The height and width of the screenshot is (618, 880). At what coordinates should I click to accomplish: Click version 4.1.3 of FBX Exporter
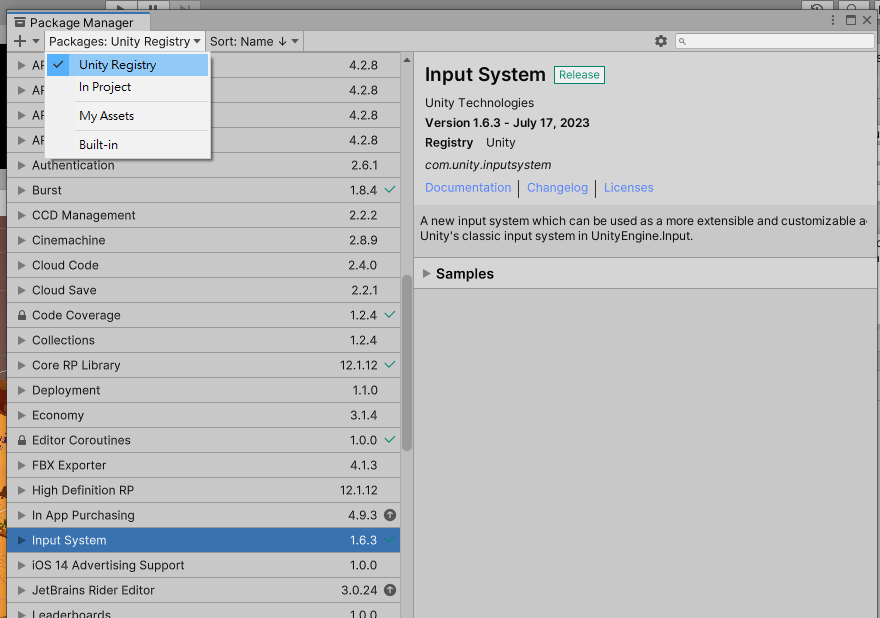[364, 465]
